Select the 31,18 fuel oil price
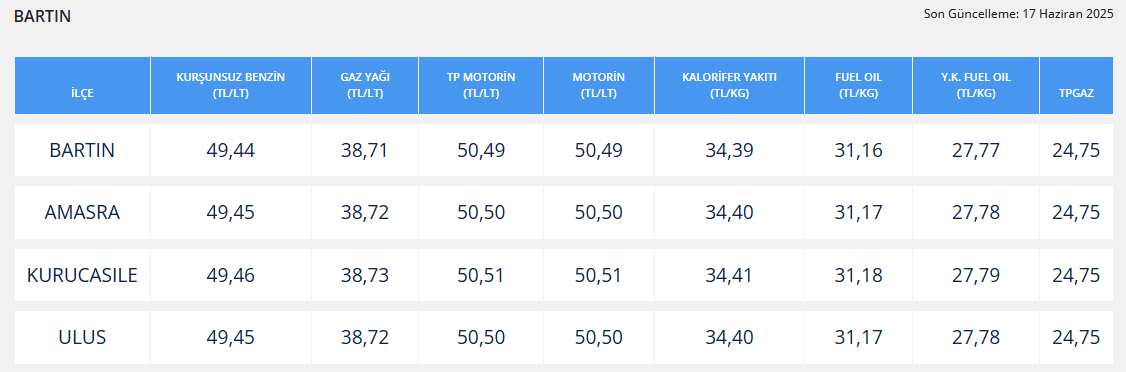1126x372 pixels. pos(859,275)
